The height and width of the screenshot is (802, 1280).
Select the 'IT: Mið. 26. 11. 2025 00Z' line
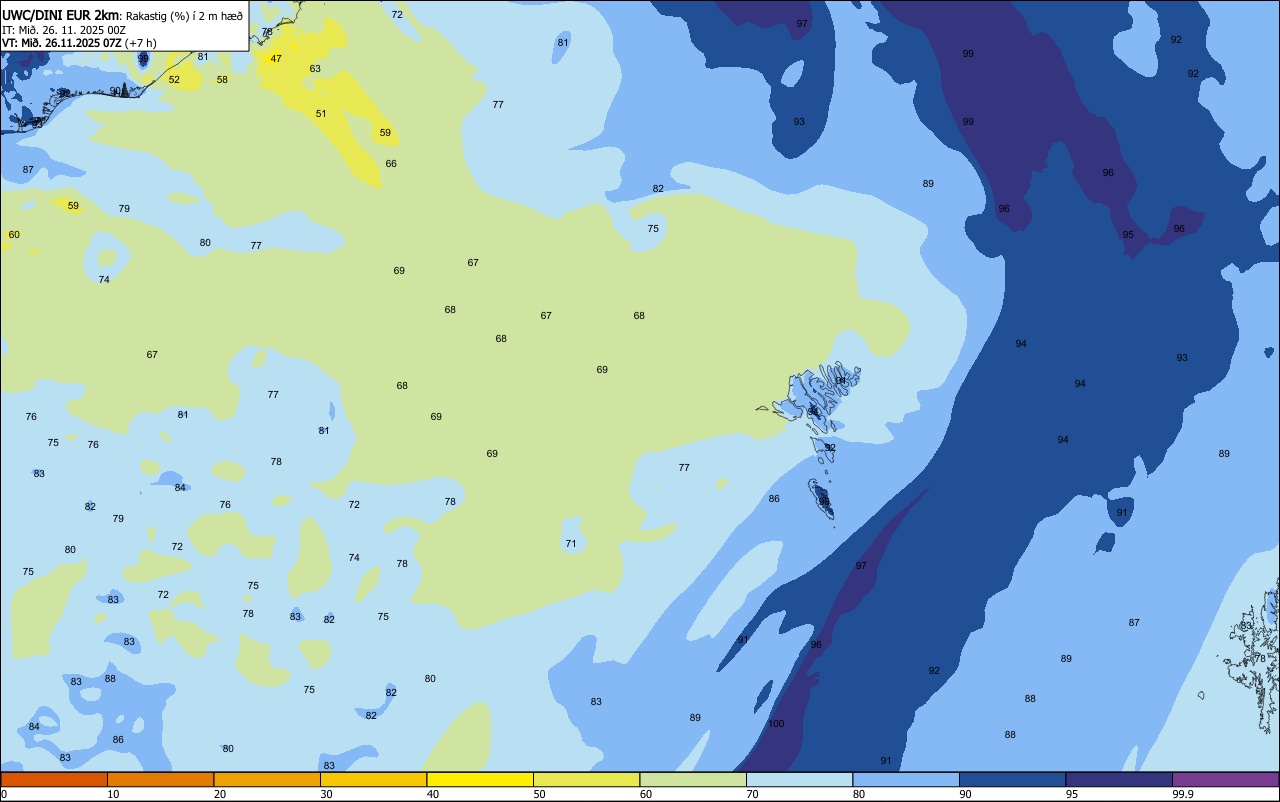click(65, 30)
